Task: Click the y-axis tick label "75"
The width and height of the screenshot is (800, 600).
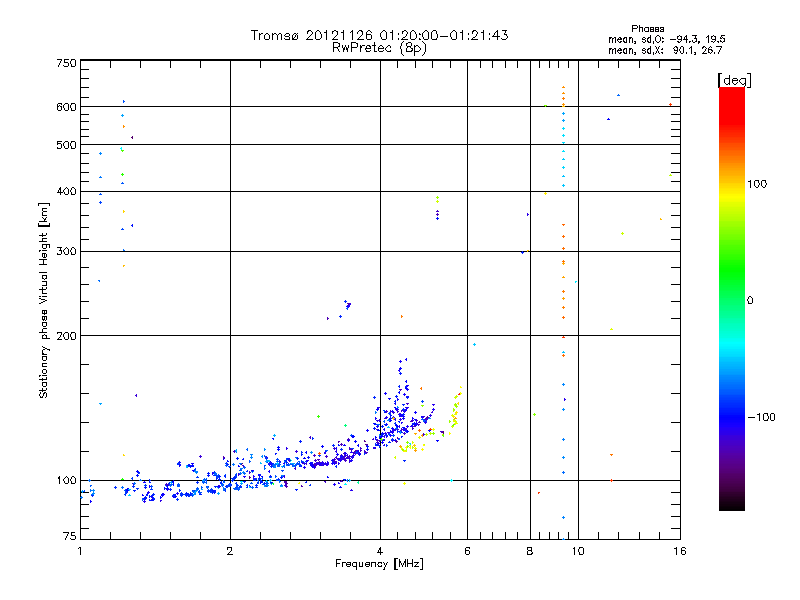Action: pos(70,536)
